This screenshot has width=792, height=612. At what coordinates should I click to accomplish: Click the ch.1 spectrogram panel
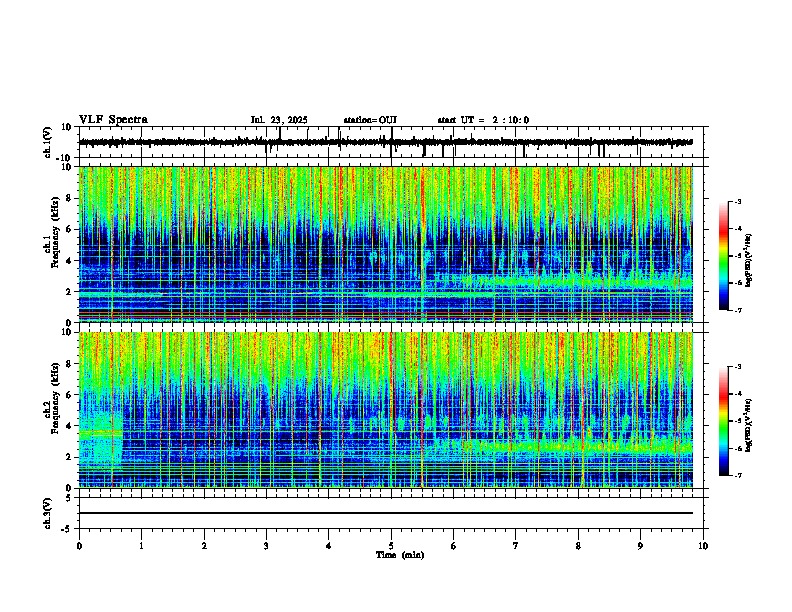[386, 244]
